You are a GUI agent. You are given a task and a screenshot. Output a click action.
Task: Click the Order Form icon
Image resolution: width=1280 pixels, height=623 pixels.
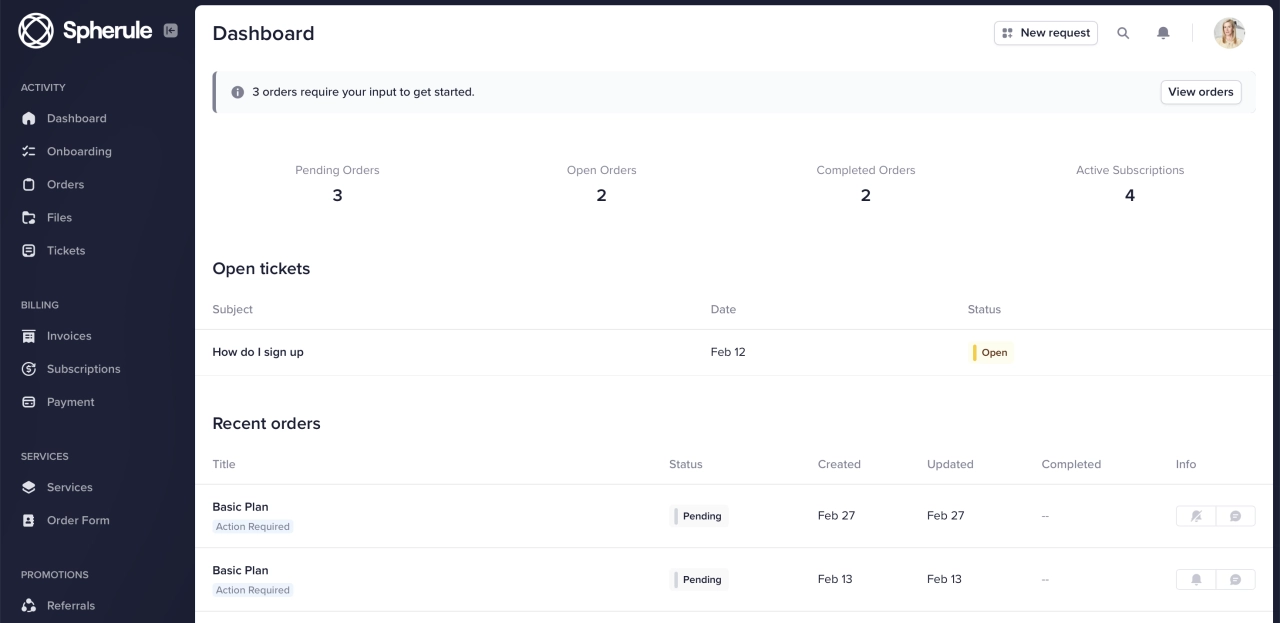coord(29,520)
